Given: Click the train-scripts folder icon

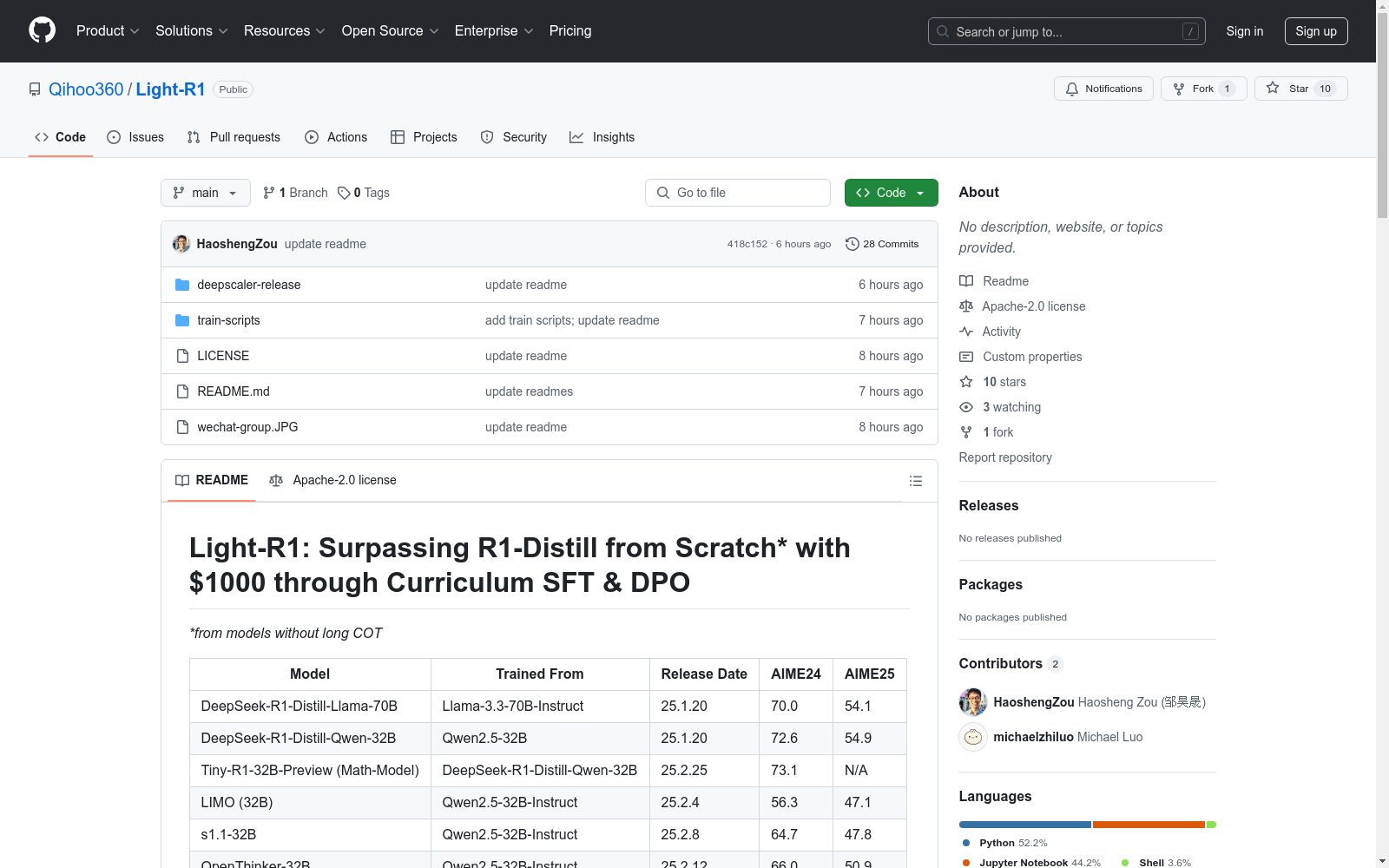Looking at the screenshot, I should tap(182, 320).
